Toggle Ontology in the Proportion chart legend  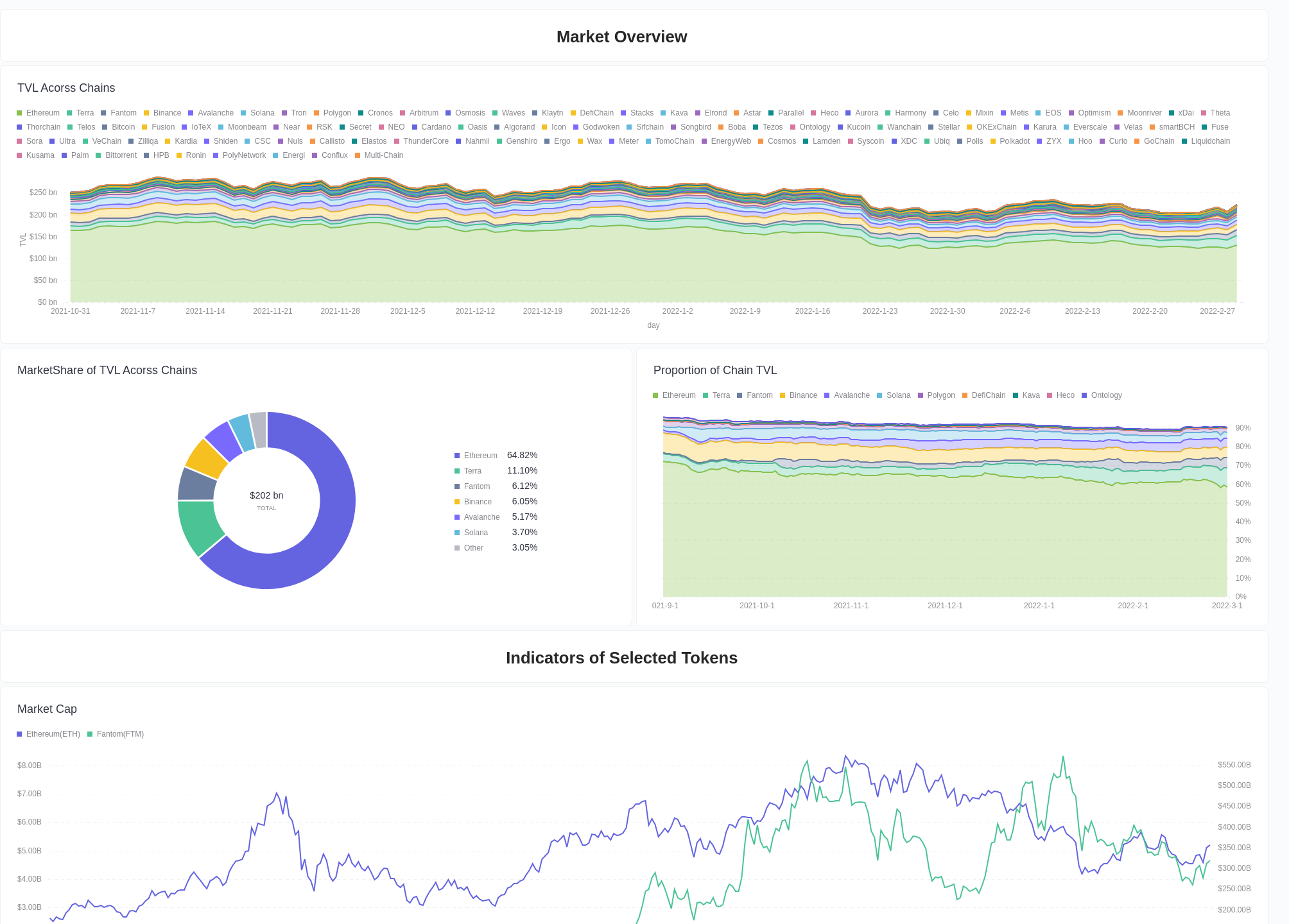point(1084,395)
